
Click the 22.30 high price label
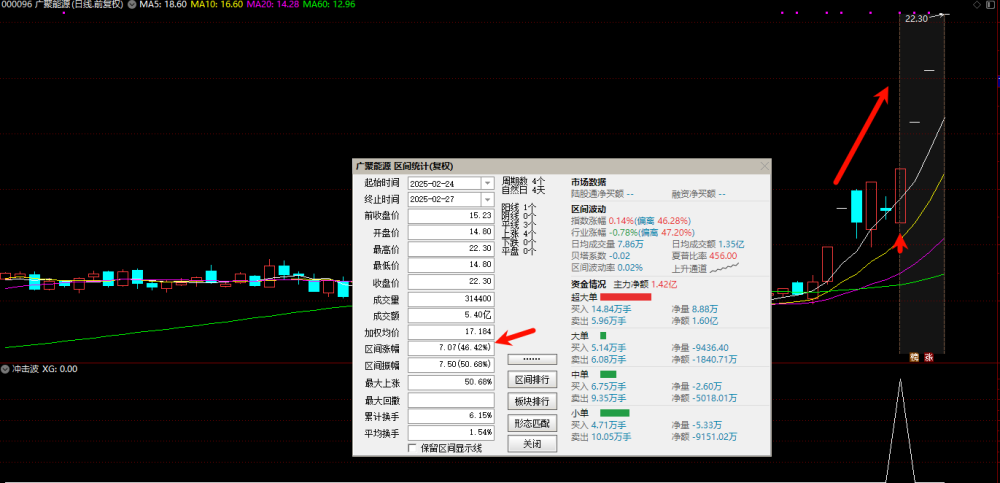pos(916,19)
